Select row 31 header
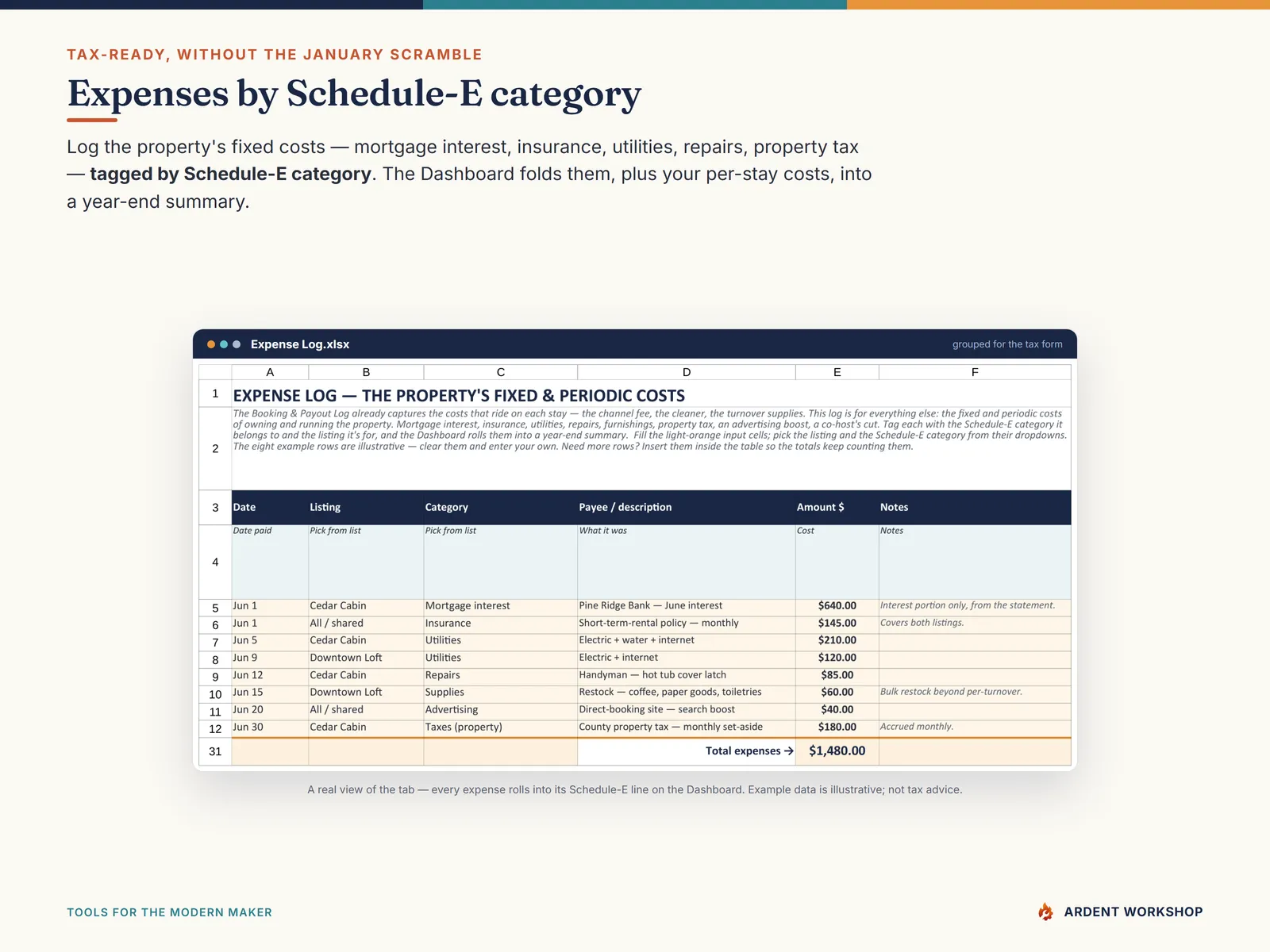 coord(215,751)
